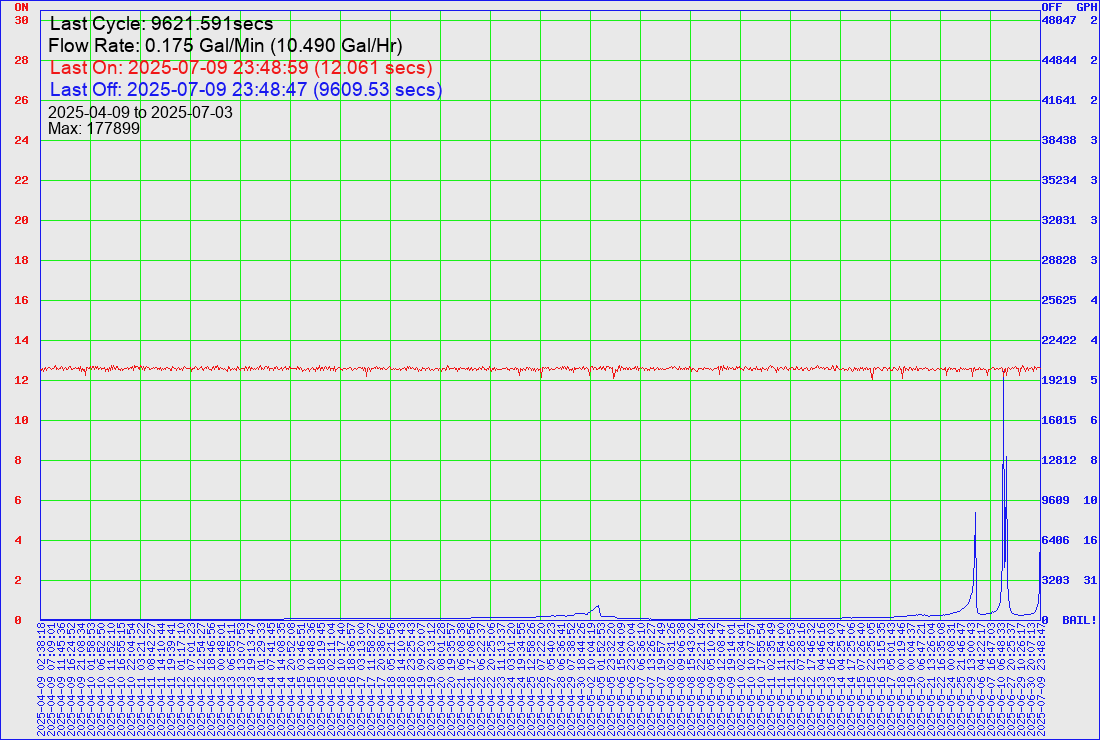Click the '48047' OFF-axis value

[1059, 20]
